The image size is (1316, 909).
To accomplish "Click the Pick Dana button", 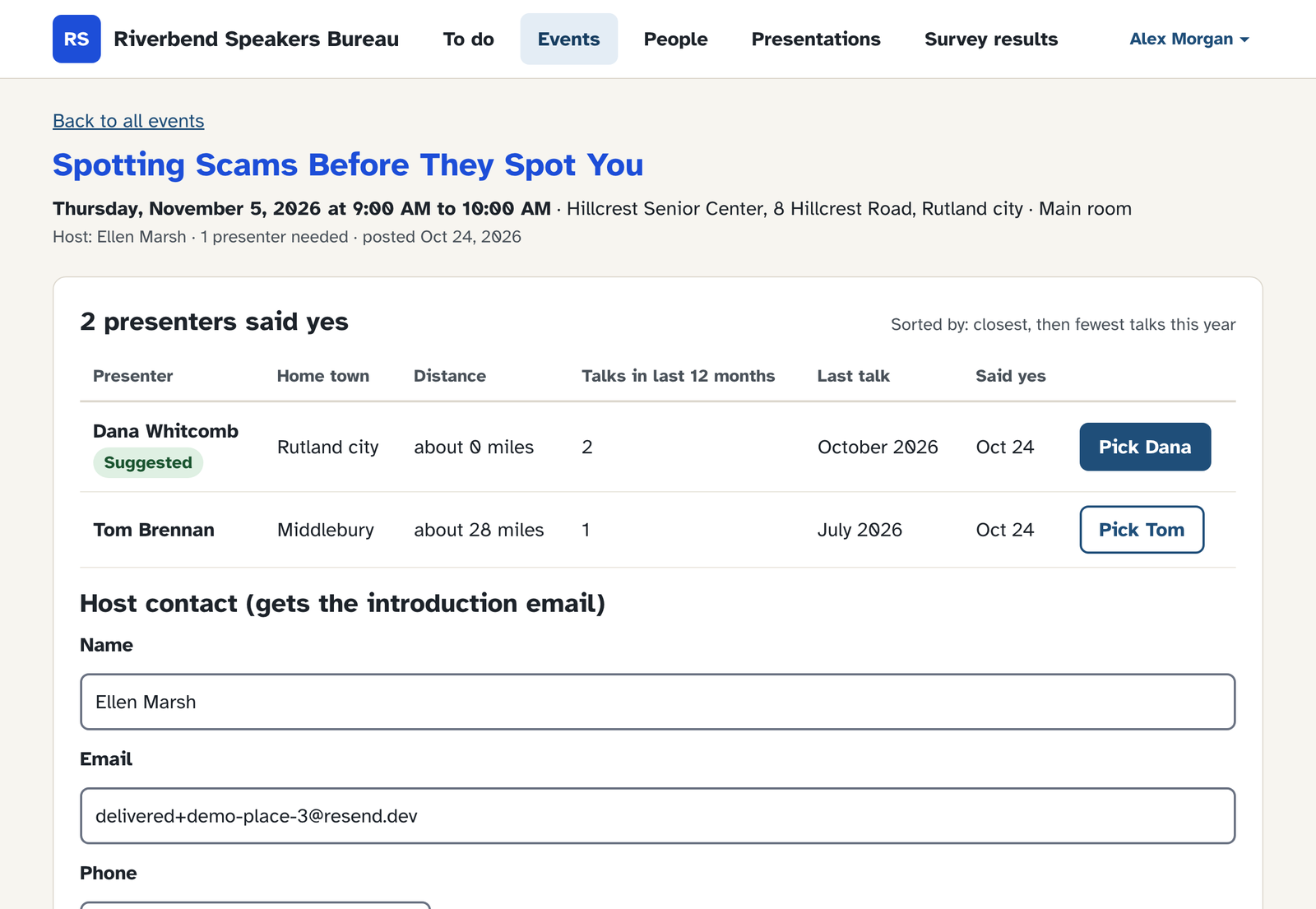I will [1145, 447].
